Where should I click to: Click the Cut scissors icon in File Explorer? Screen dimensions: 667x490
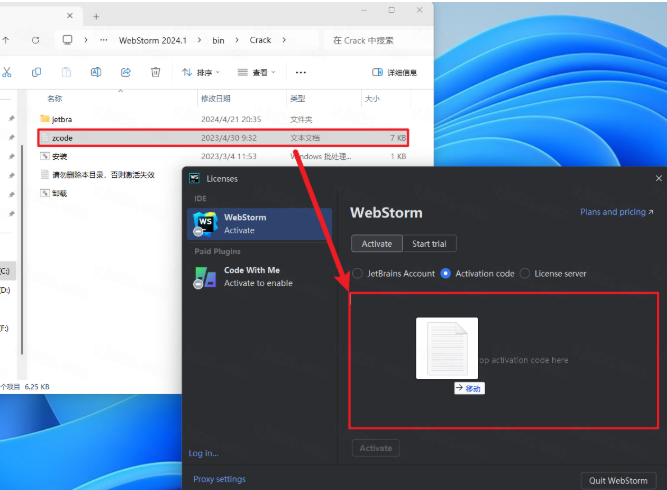tap(6, 72)
